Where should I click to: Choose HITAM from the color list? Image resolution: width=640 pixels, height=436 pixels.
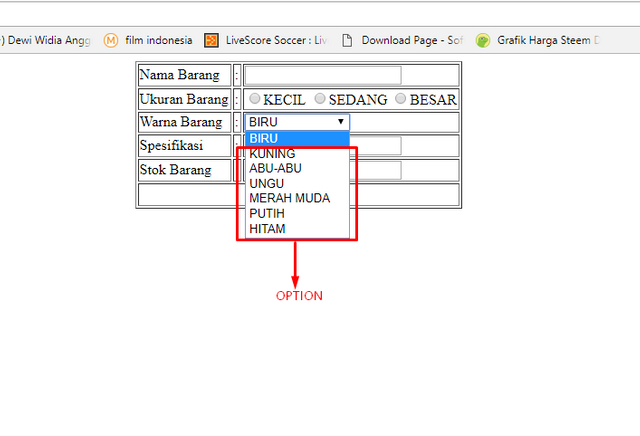[x=297, y=229]
